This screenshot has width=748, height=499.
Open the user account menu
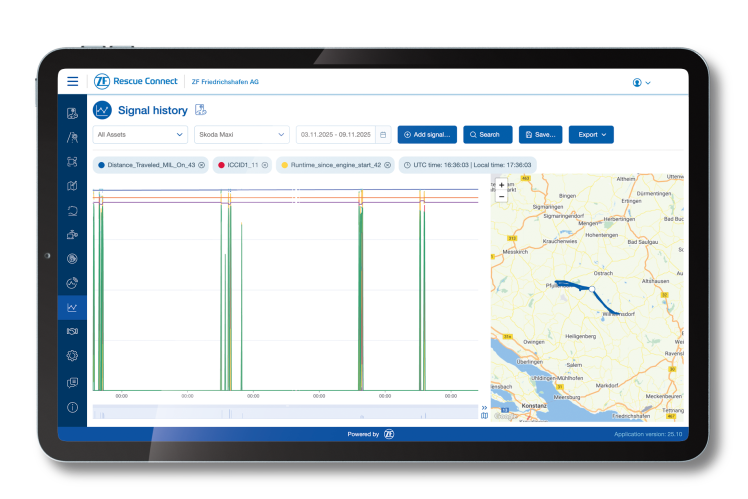click(x=642, y=82)
